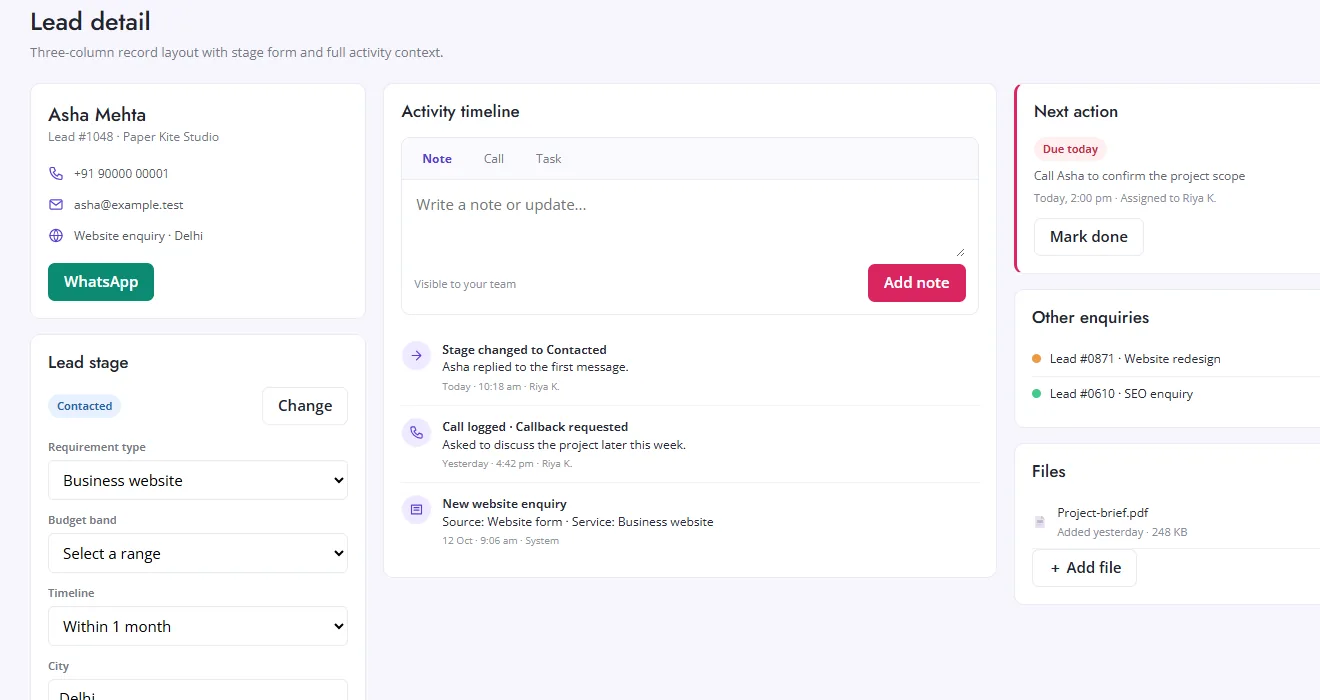
Task: Click the green dot for Lead #0610
Action: point(1037,394)
